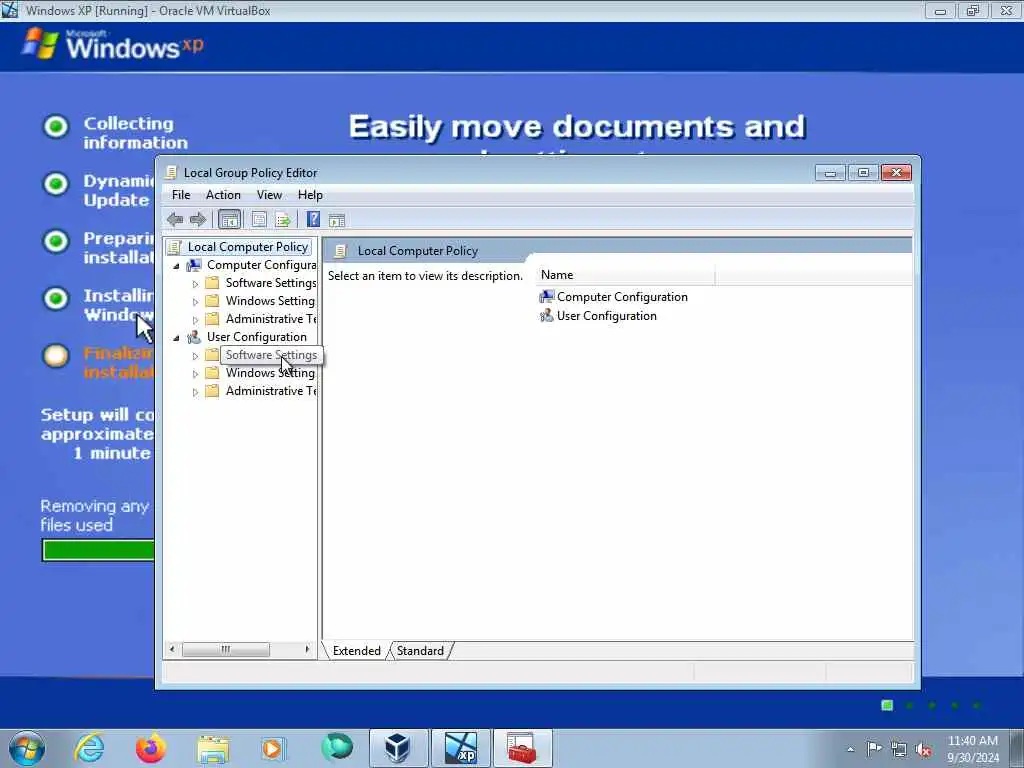
Task: Collapse the Computer Configuration tree node
Action: [176, 266]
